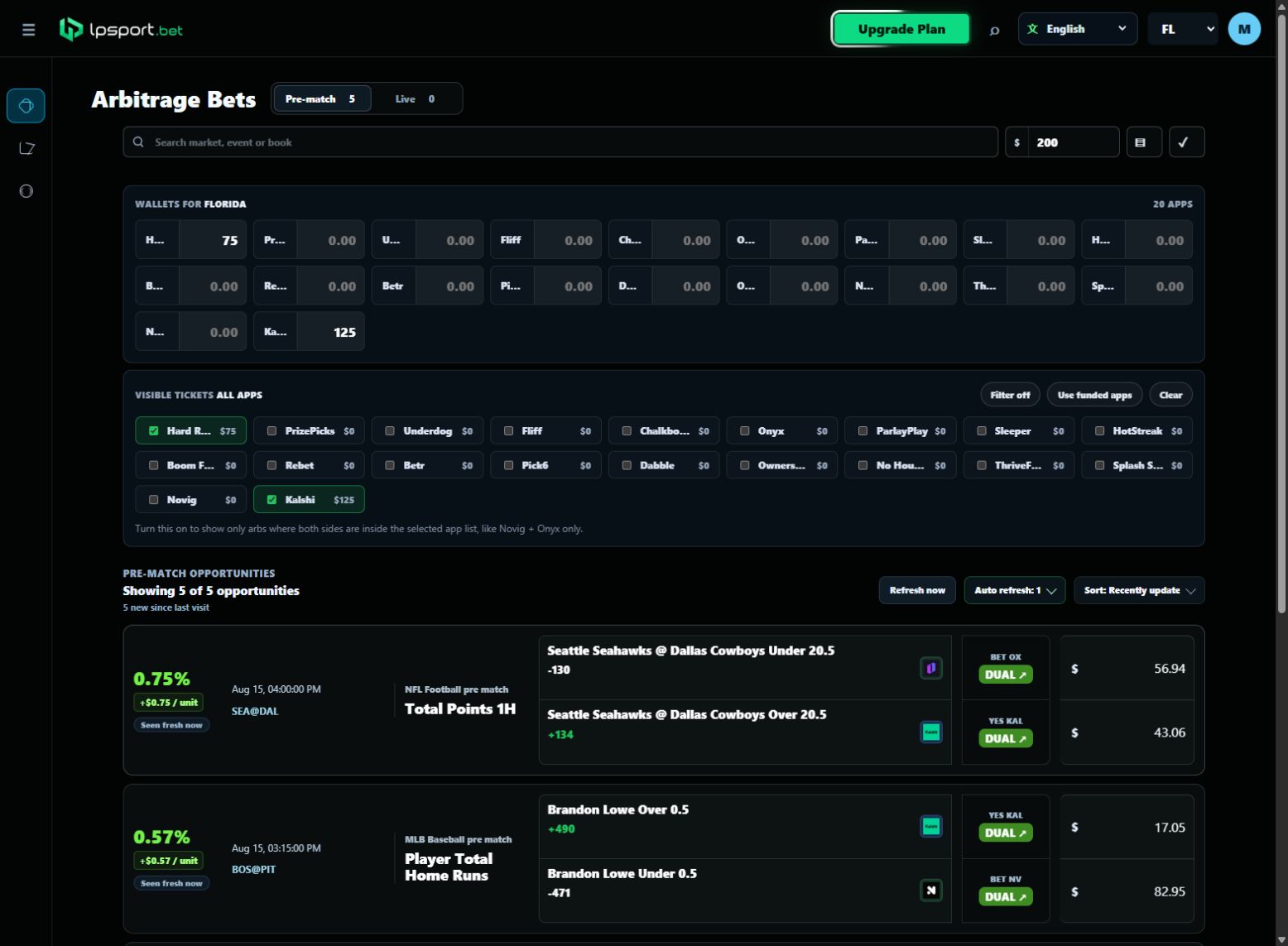Check the Underdog ticket checkbox
1288x946 pixels.
point(390,431)
